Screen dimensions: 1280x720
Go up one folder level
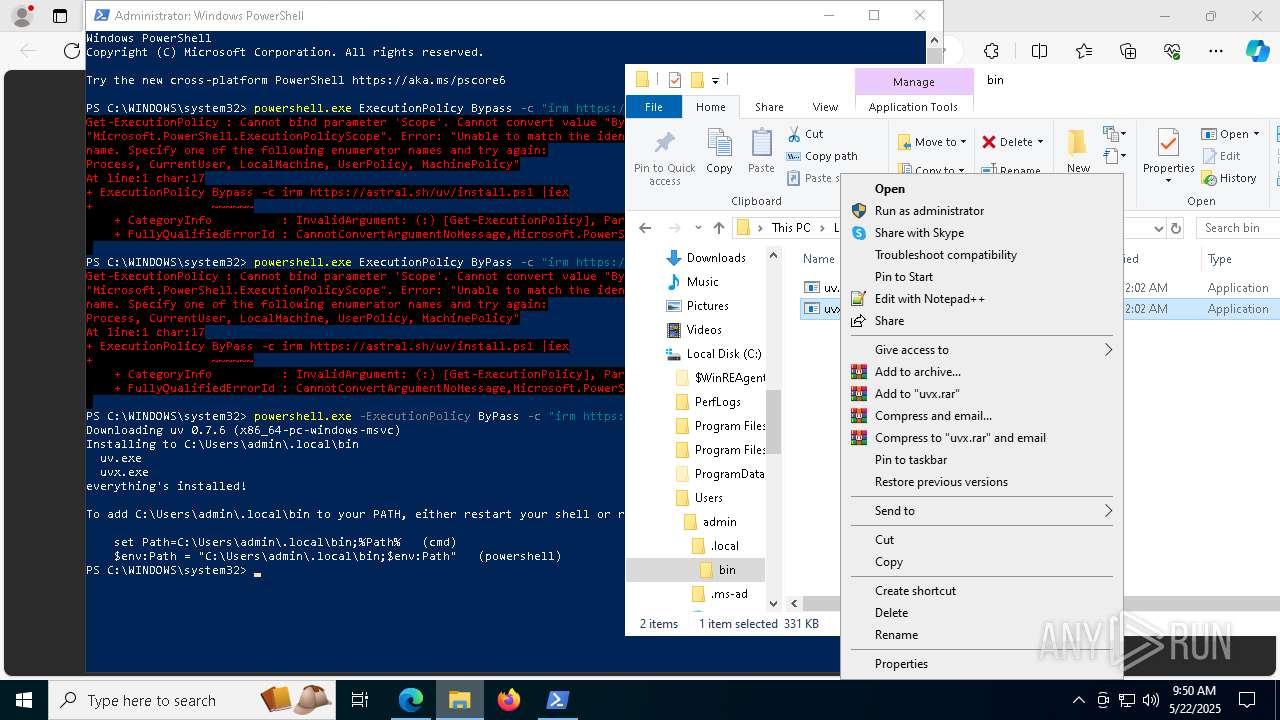coord(719,228)
